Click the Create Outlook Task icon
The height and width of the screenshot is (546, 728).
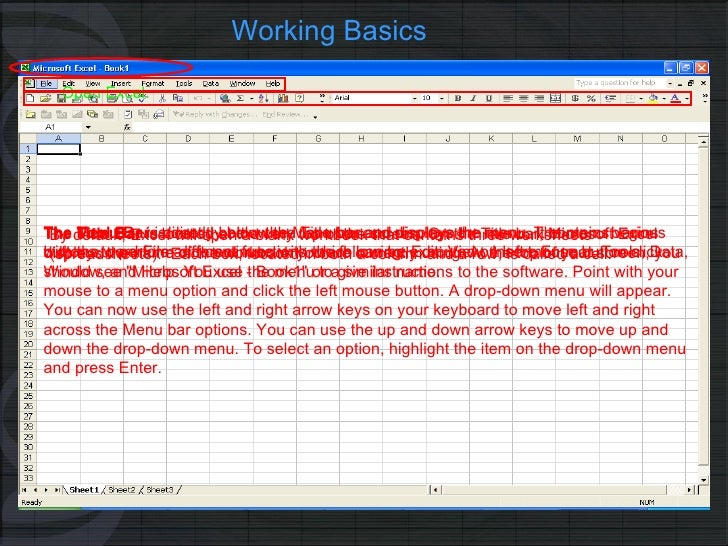[x=128, y=114]
